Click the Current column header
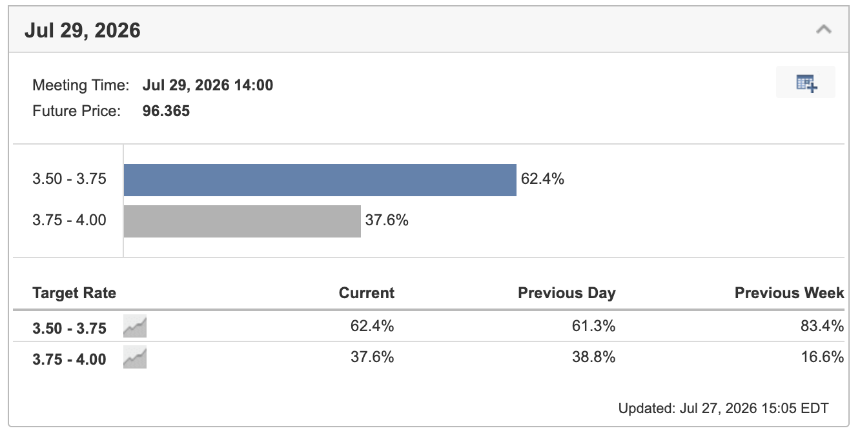The image size is (860, 435). pos(366,293)
